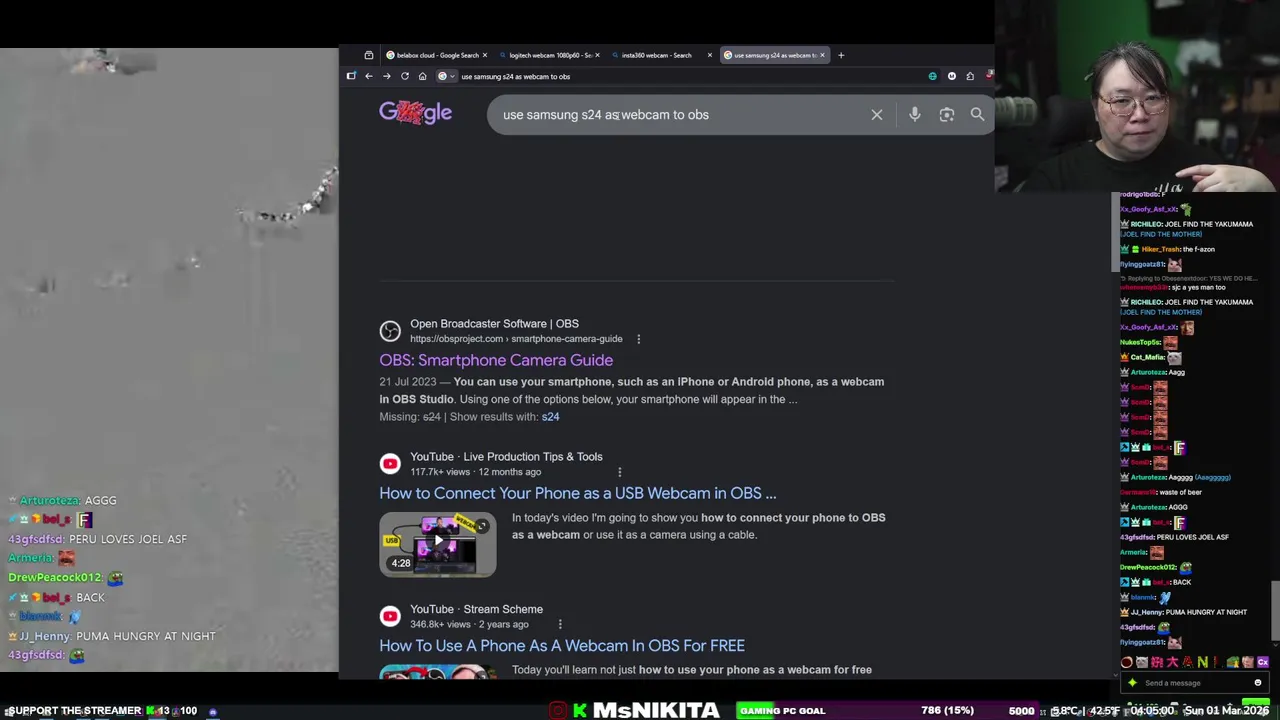Open the extensions puzzle icon in toolbar

(970, 76)
